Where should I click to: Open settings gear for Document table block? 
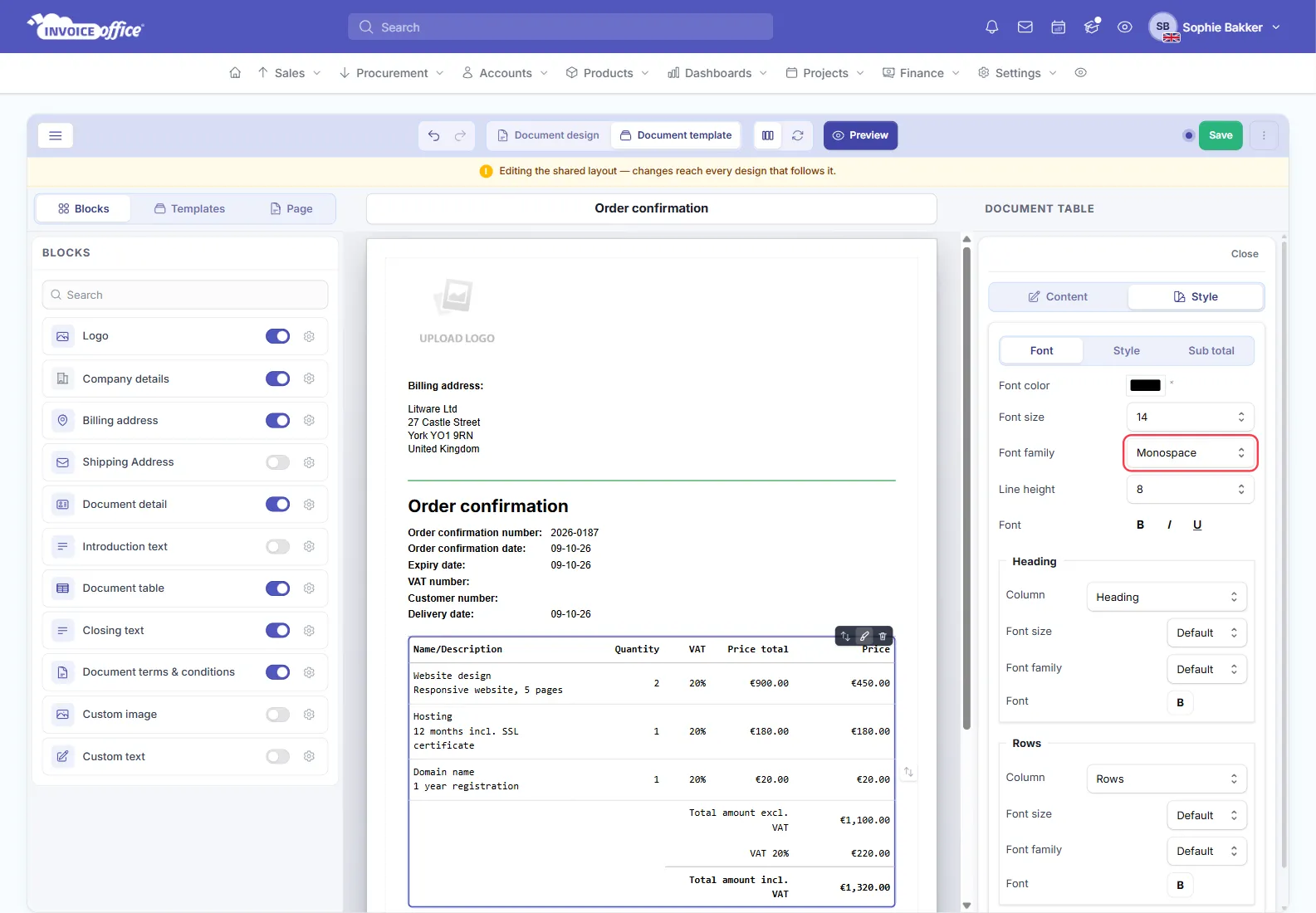[309, 588]
